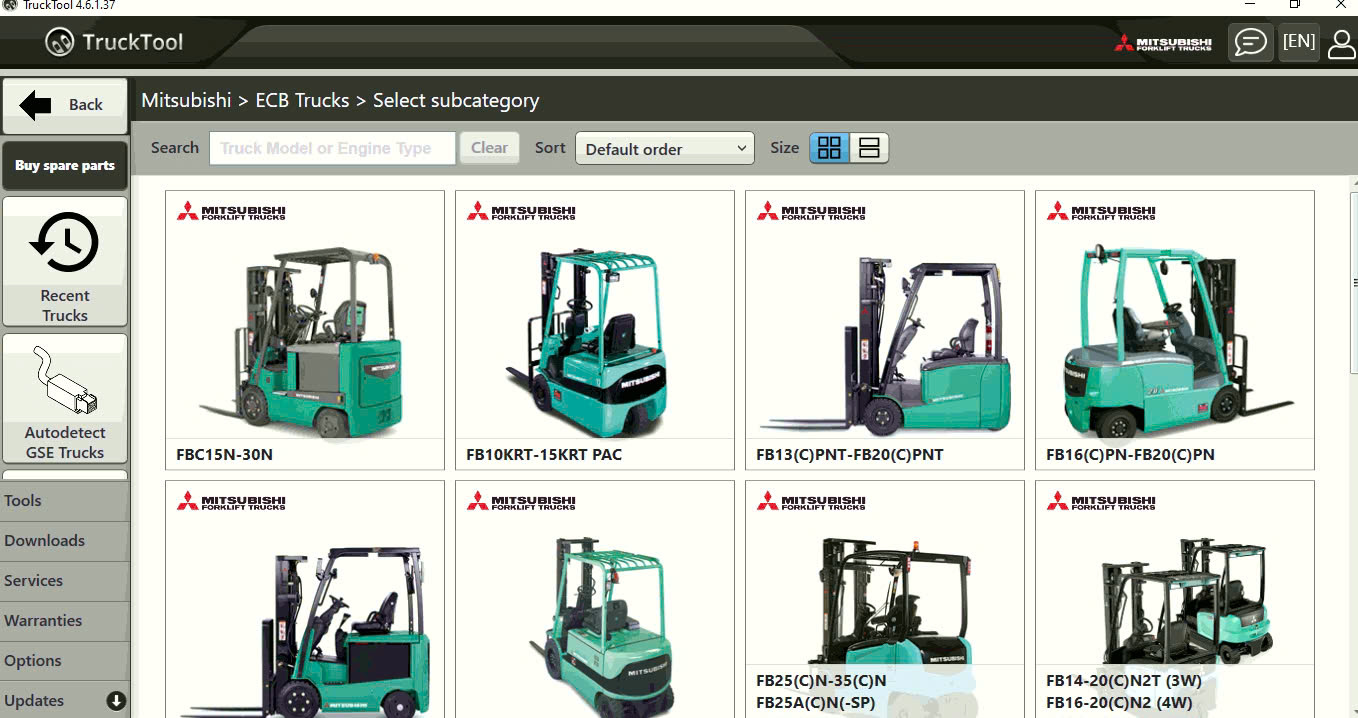This screenshot has height=718, width=1358.
Task: Open Buy spare parts
Action: [x=65, y=166]
